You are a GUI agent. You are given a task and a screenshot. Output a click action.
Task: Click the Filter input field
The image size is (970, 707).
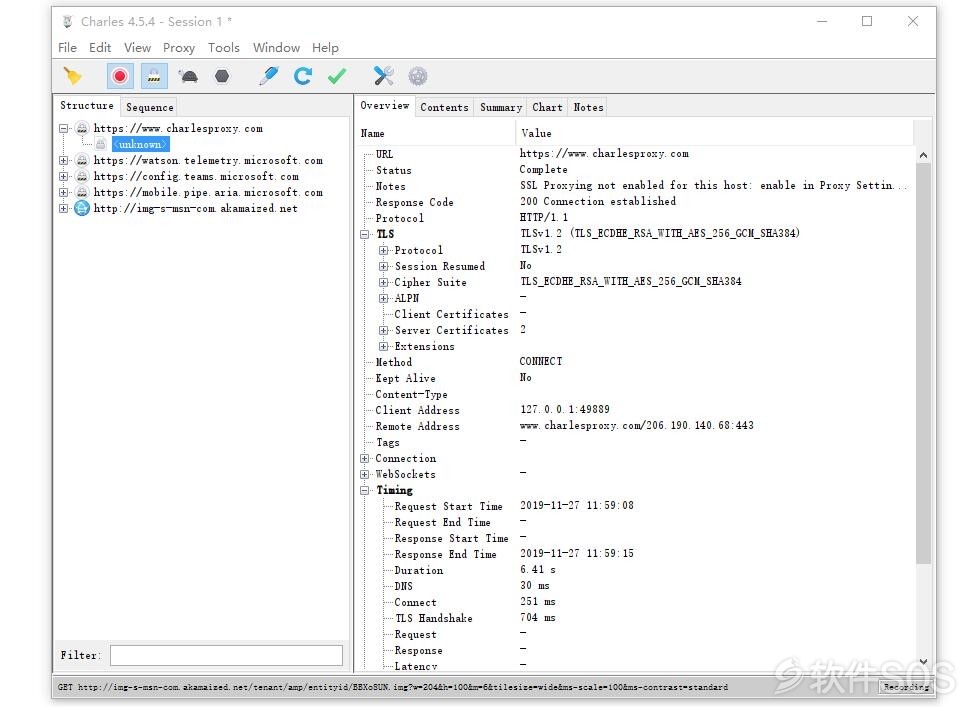tap(226, 655)
